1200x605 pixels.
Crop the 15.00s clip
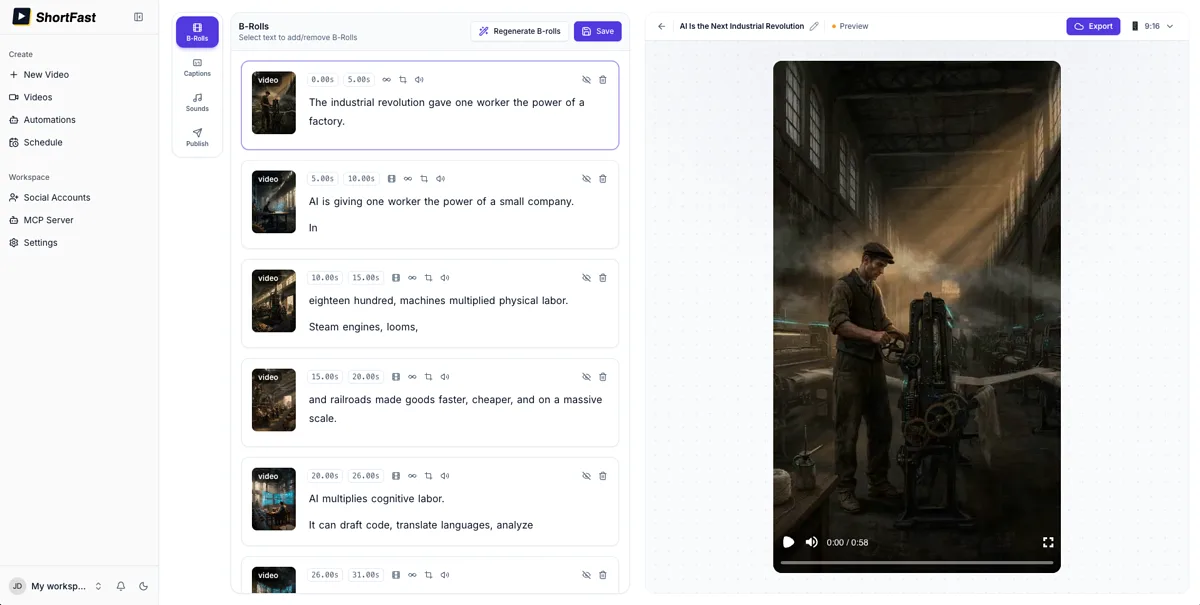point(428,377)
